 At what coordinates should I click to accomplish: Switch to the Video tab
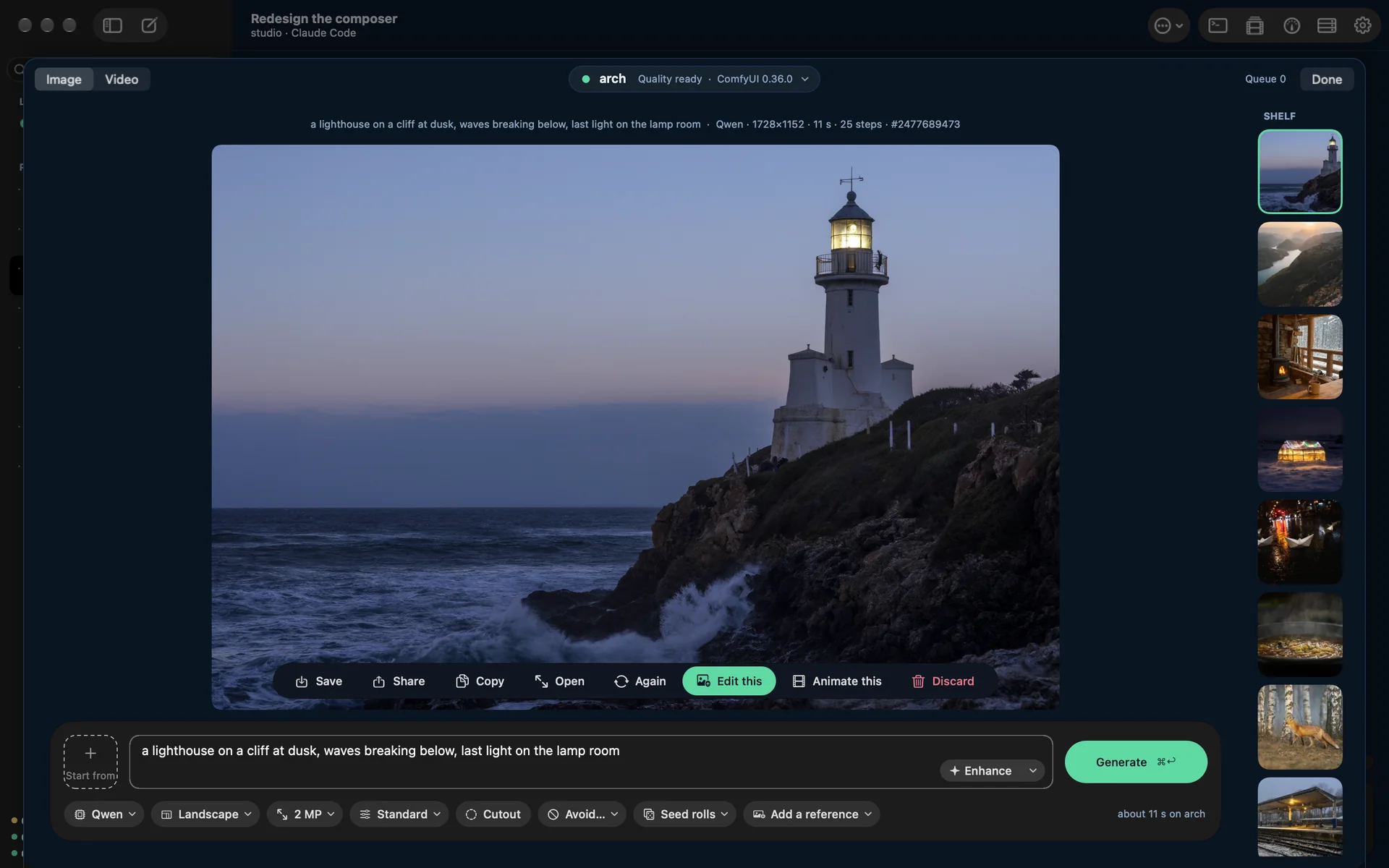(122, 80)
